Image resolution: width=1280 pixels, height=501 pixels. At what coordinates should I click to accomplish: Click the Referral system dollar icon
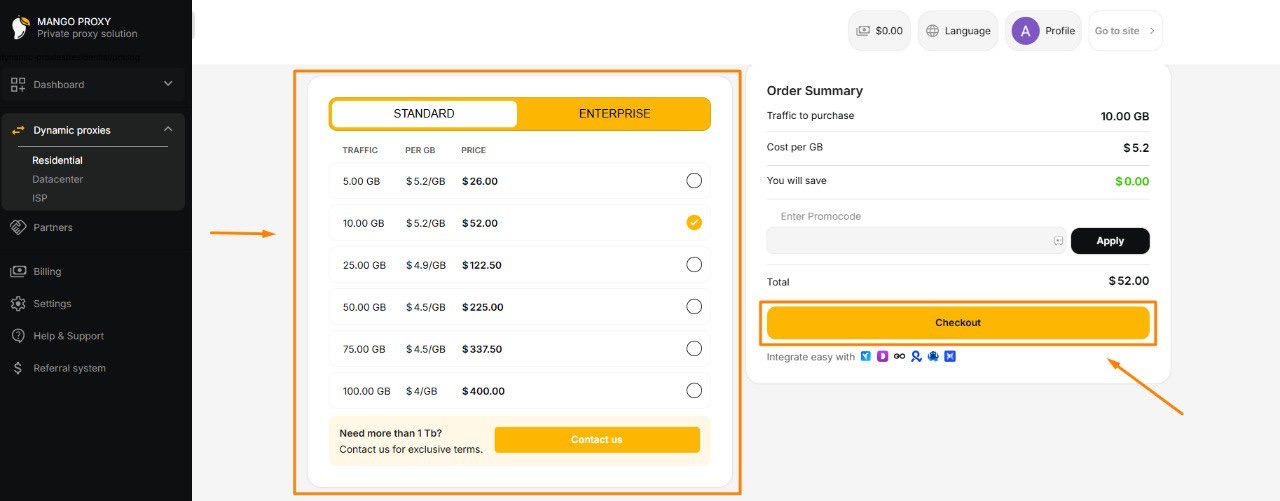point(17,368)
